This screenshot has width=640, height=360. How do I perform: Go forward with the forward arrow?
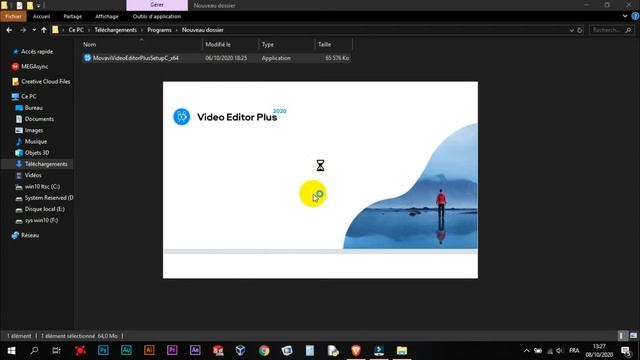pos(23,30)
